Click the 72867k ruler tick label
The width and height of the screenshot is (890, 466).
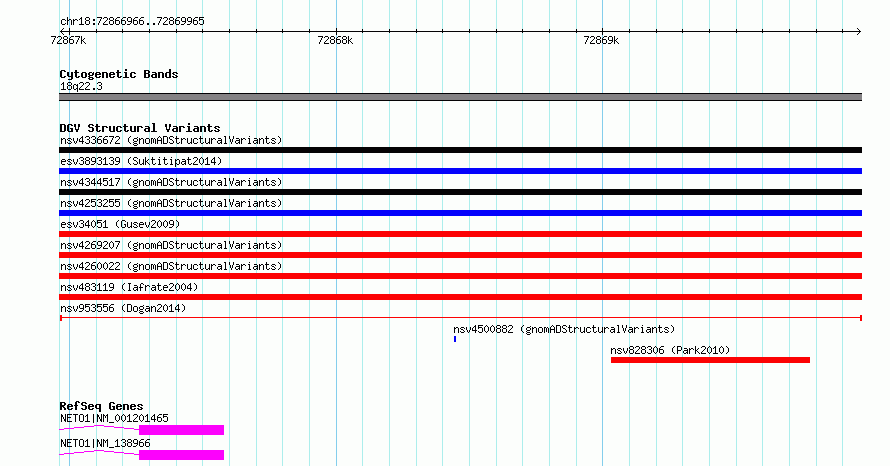click(68, 40)
